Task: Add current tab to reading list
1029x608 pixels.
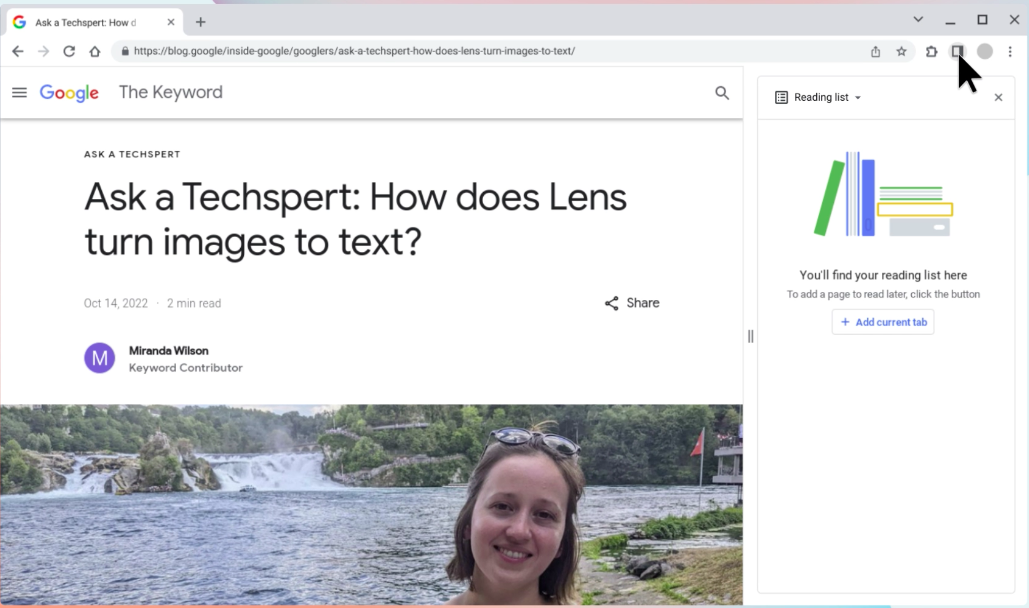Action: [883, 322]
